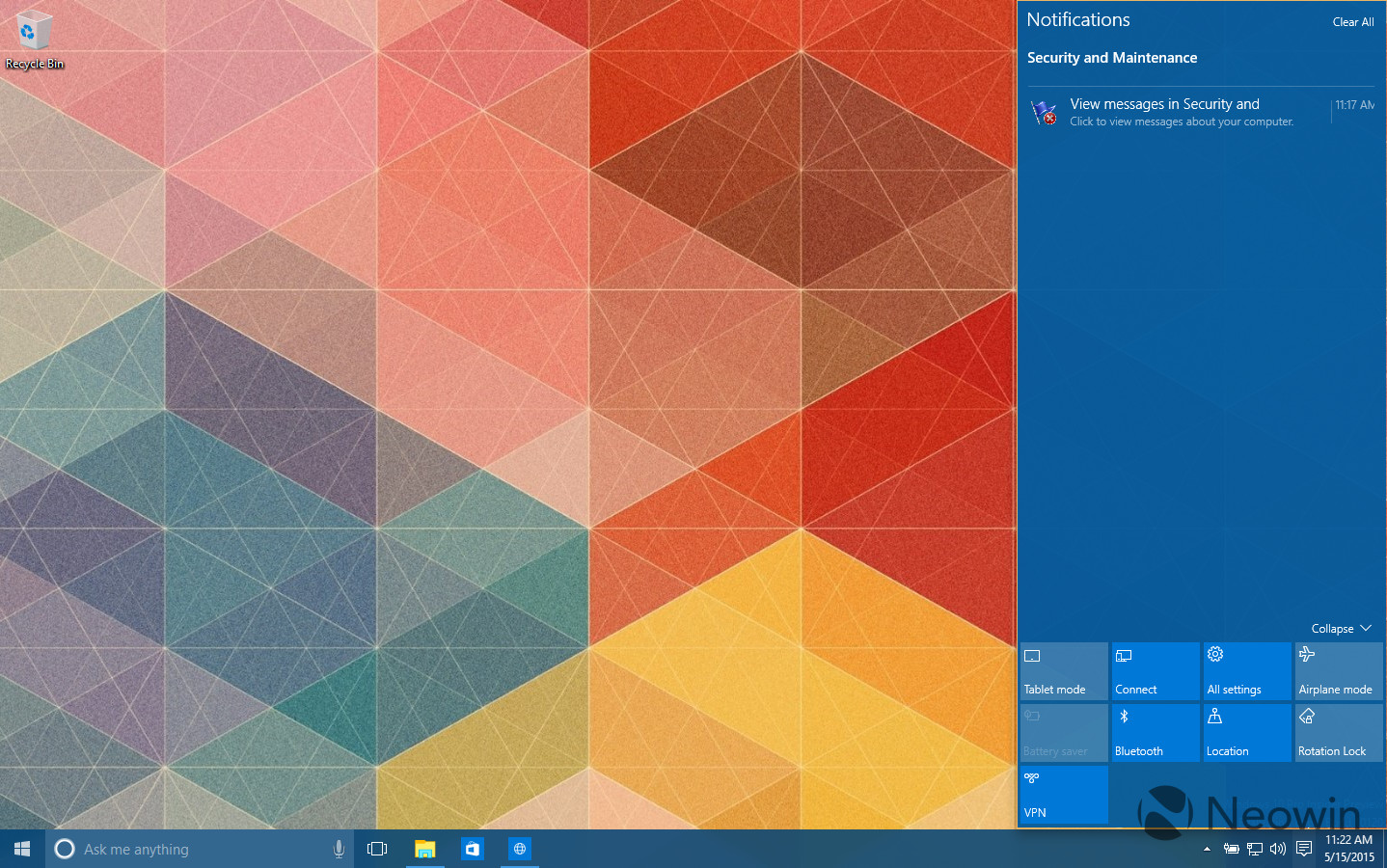Activate the Cortana microphone icon

[x=339, y=849]
